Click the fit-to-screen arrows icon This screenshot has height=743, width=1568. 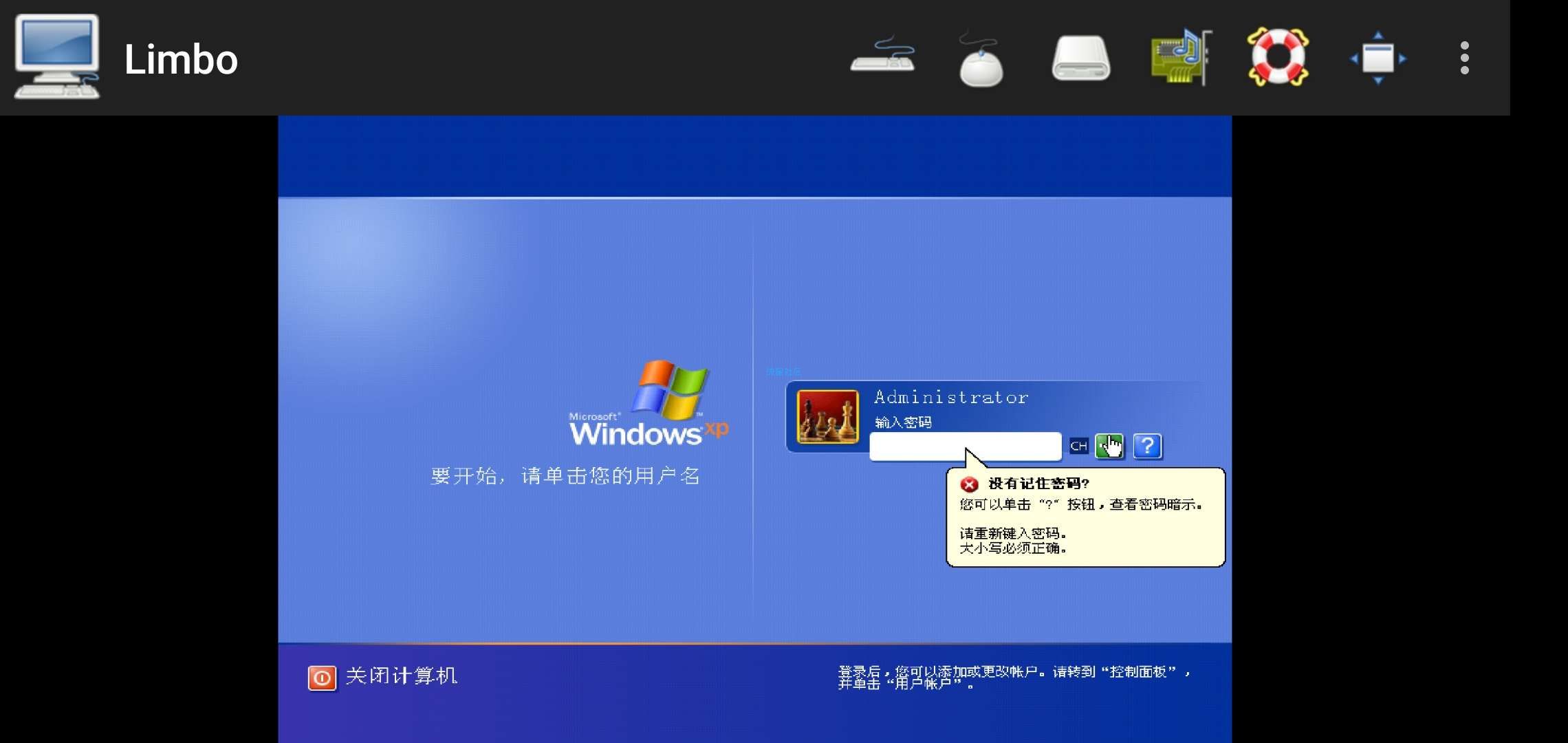(1378, 58)
